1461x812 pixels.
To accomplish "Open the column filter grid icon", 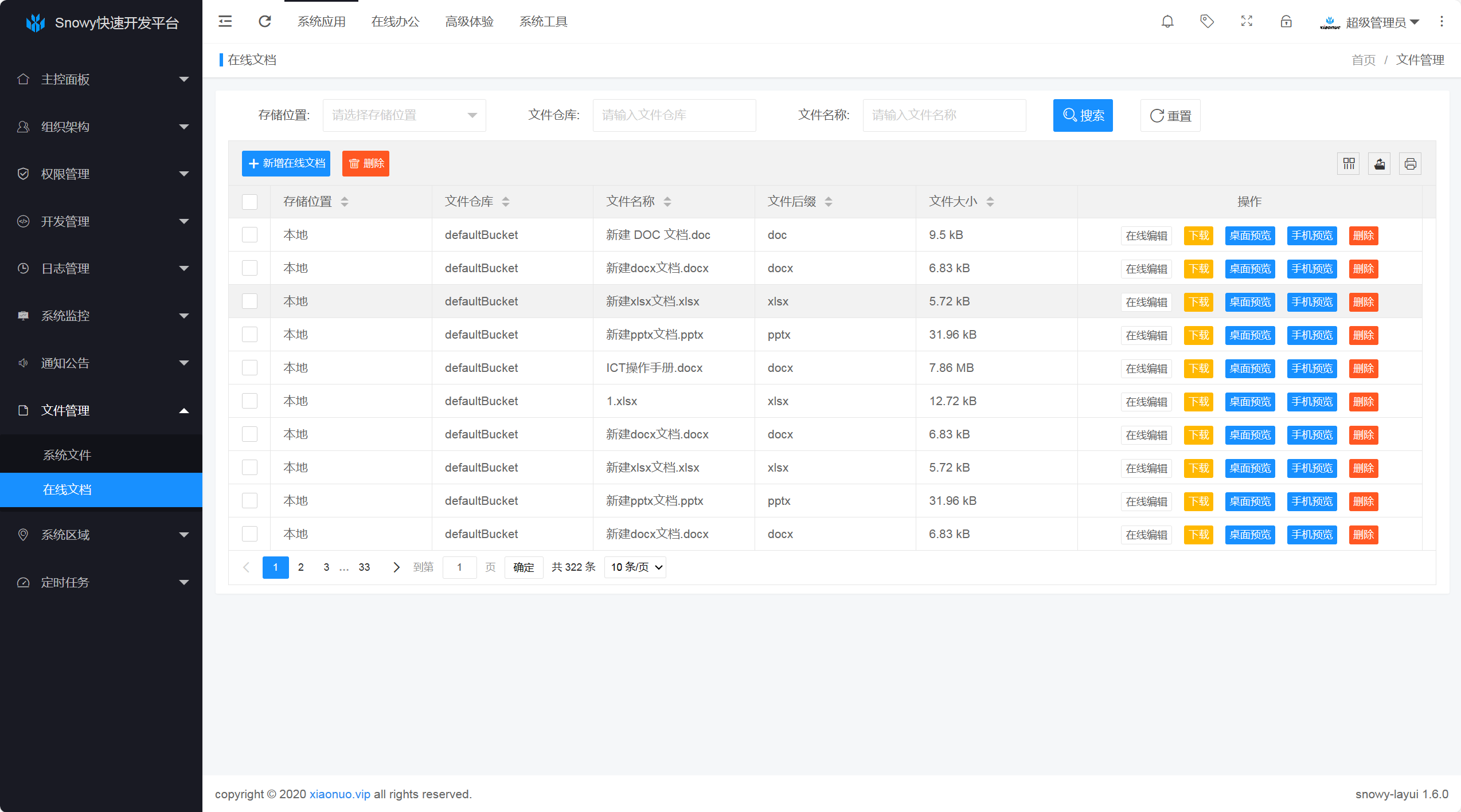I will pyautogui.click(x=1349, y=164).
